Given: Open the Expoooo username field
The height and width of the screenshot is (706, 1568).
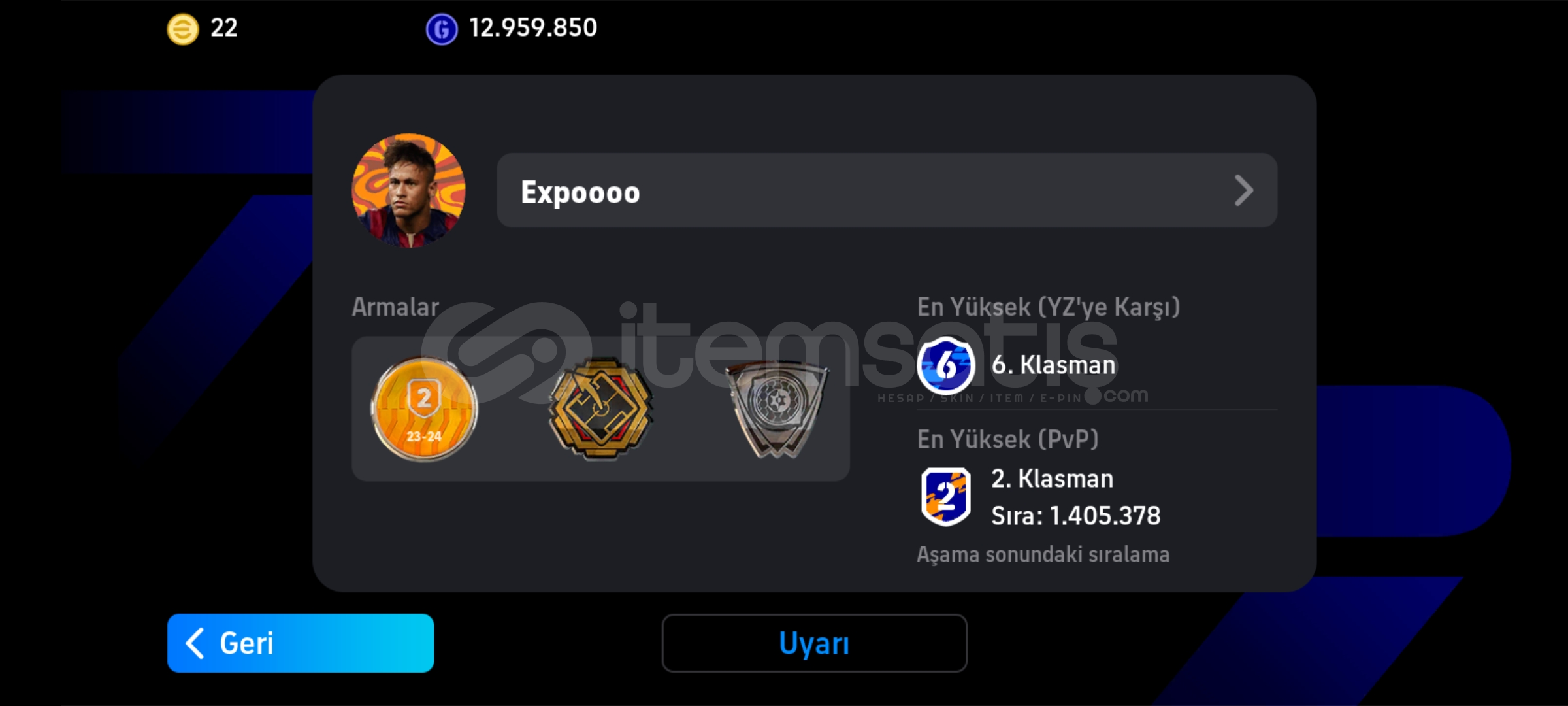Looking at the screenshot, I should pyautogui.click(x=887, y=191).
